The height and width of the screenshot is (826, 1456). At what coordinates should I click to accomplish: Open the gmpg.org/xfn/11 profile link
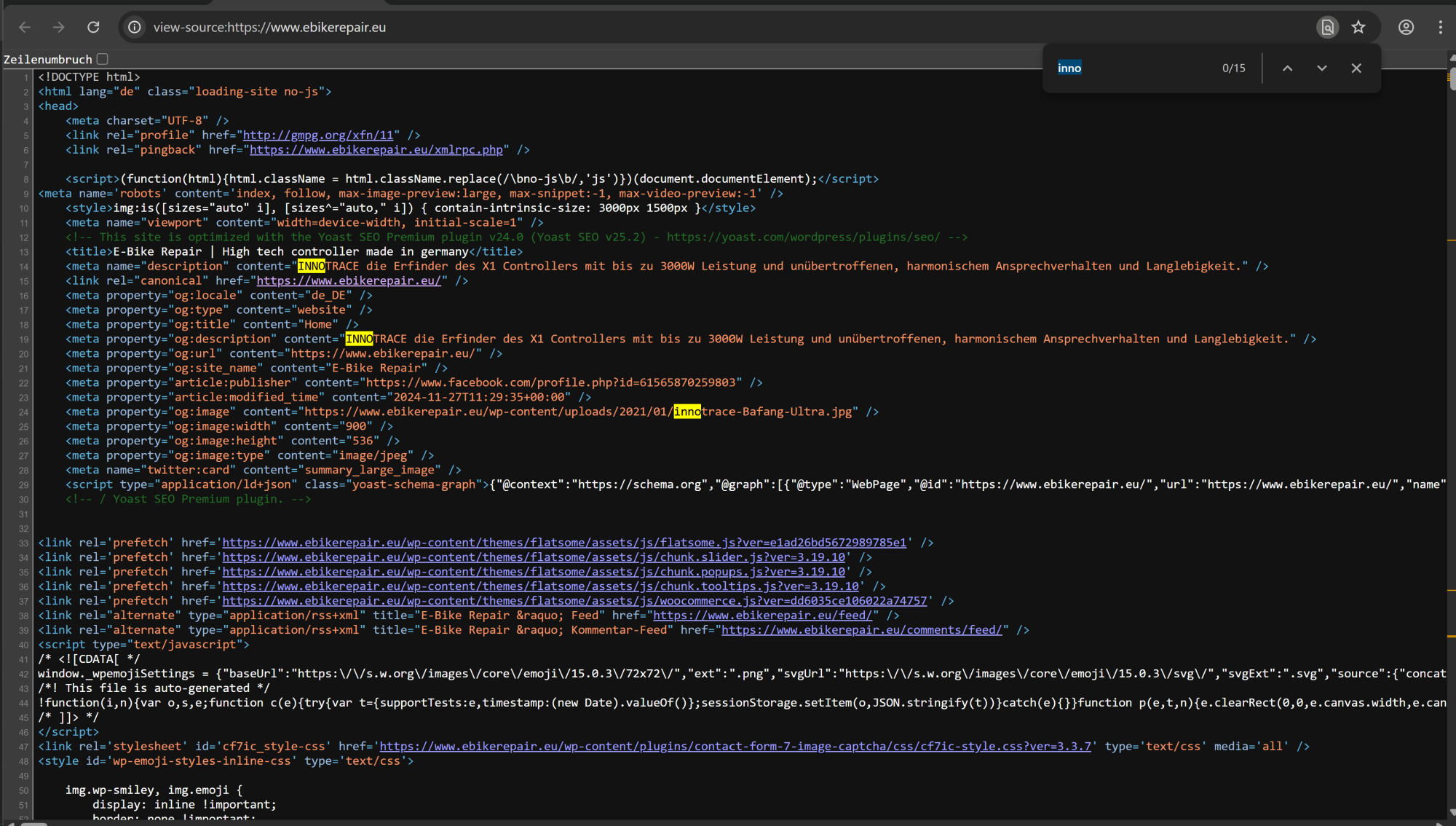tap(317, 135)
